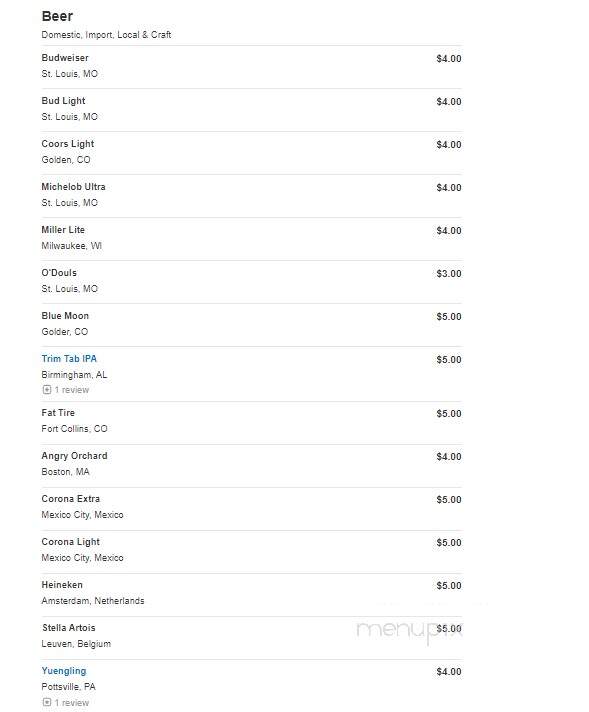Open the Trim Tab IPA link
Screen dimensions: 589x712
[69, 359]
